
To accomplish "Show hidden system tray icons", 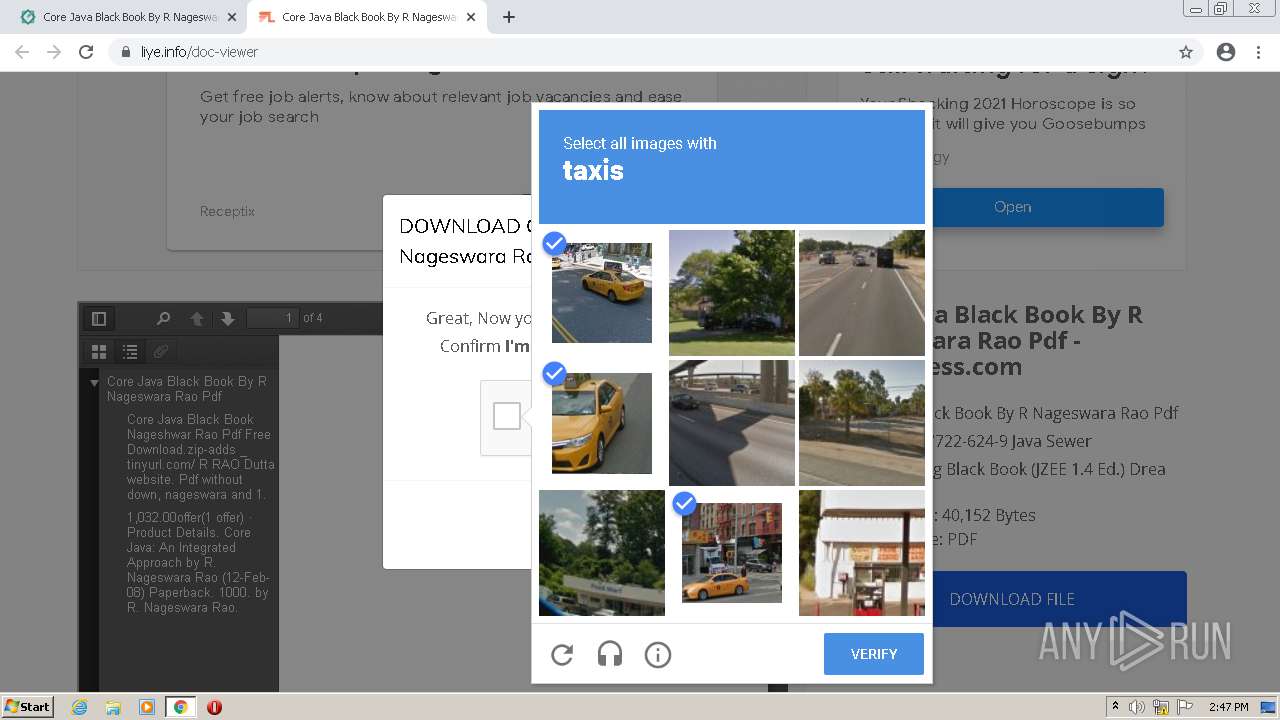I will 1115,707.
